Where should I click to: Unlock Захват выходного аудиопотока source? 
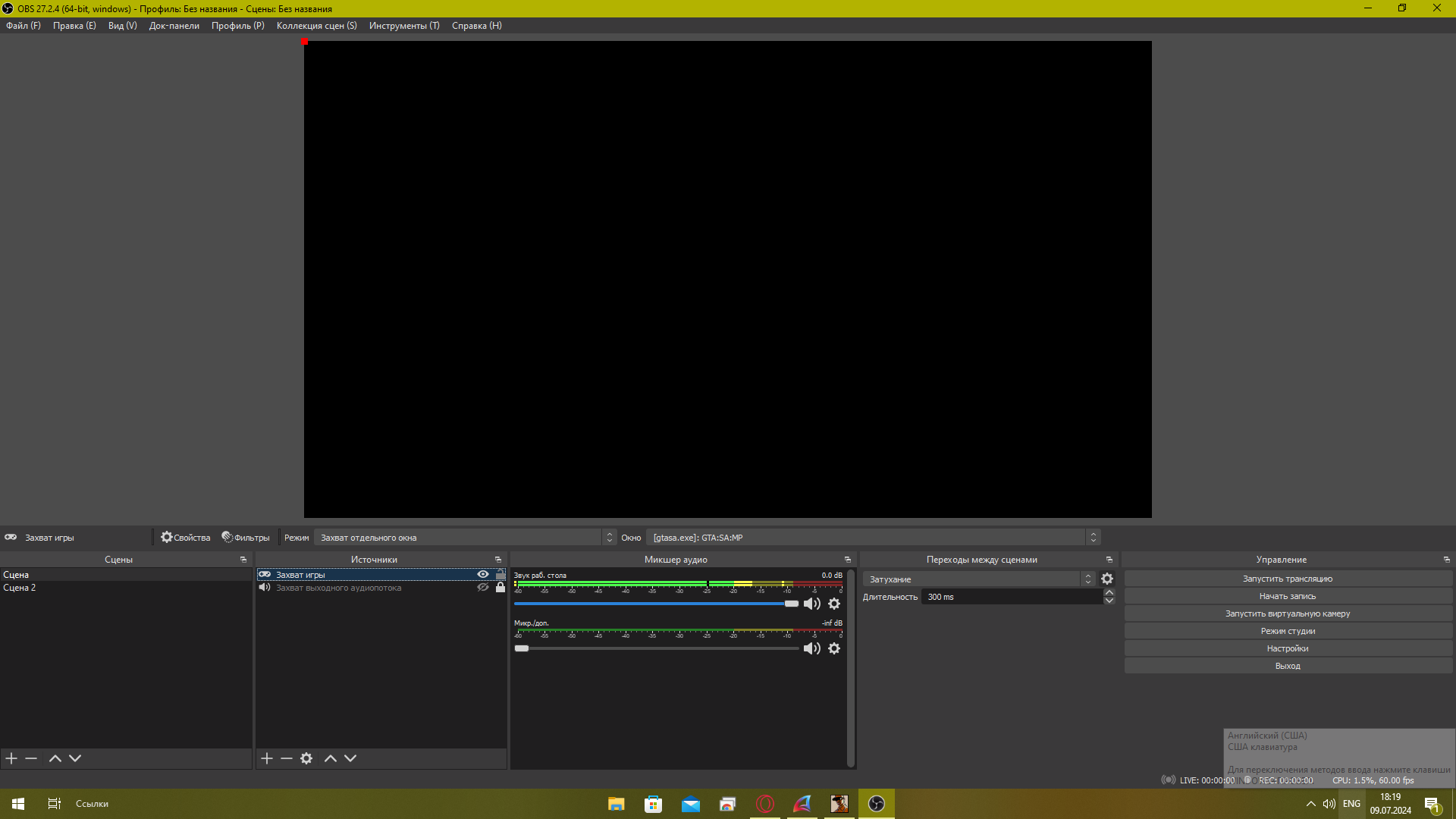(x=500, y=587)
